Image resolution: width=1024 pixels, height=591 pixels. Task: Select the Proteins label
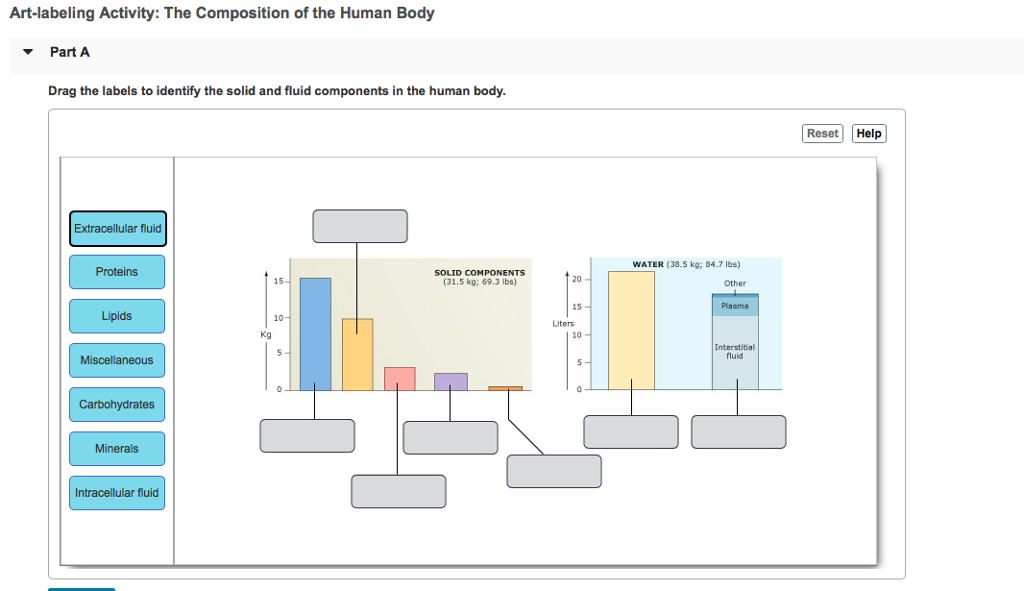117,272
